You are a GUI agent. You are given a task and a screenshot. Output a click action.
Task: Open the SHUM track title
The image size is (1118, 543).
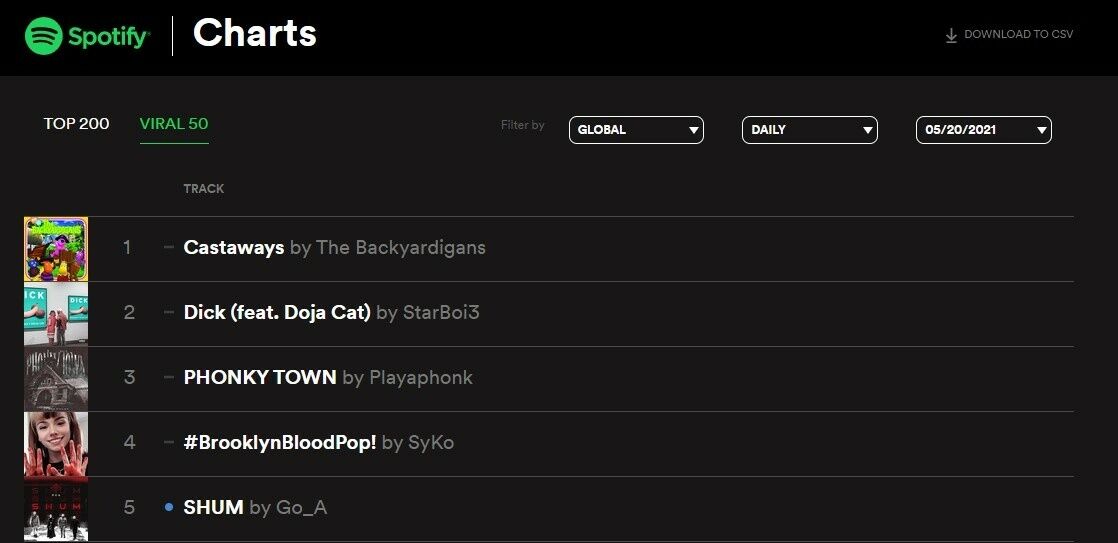point(213,507)
